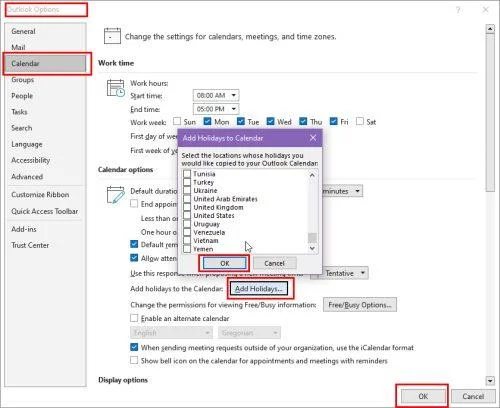Enable Show bell icon on calendar
Viewport: 500px width, 408px height.
point(134,360)
